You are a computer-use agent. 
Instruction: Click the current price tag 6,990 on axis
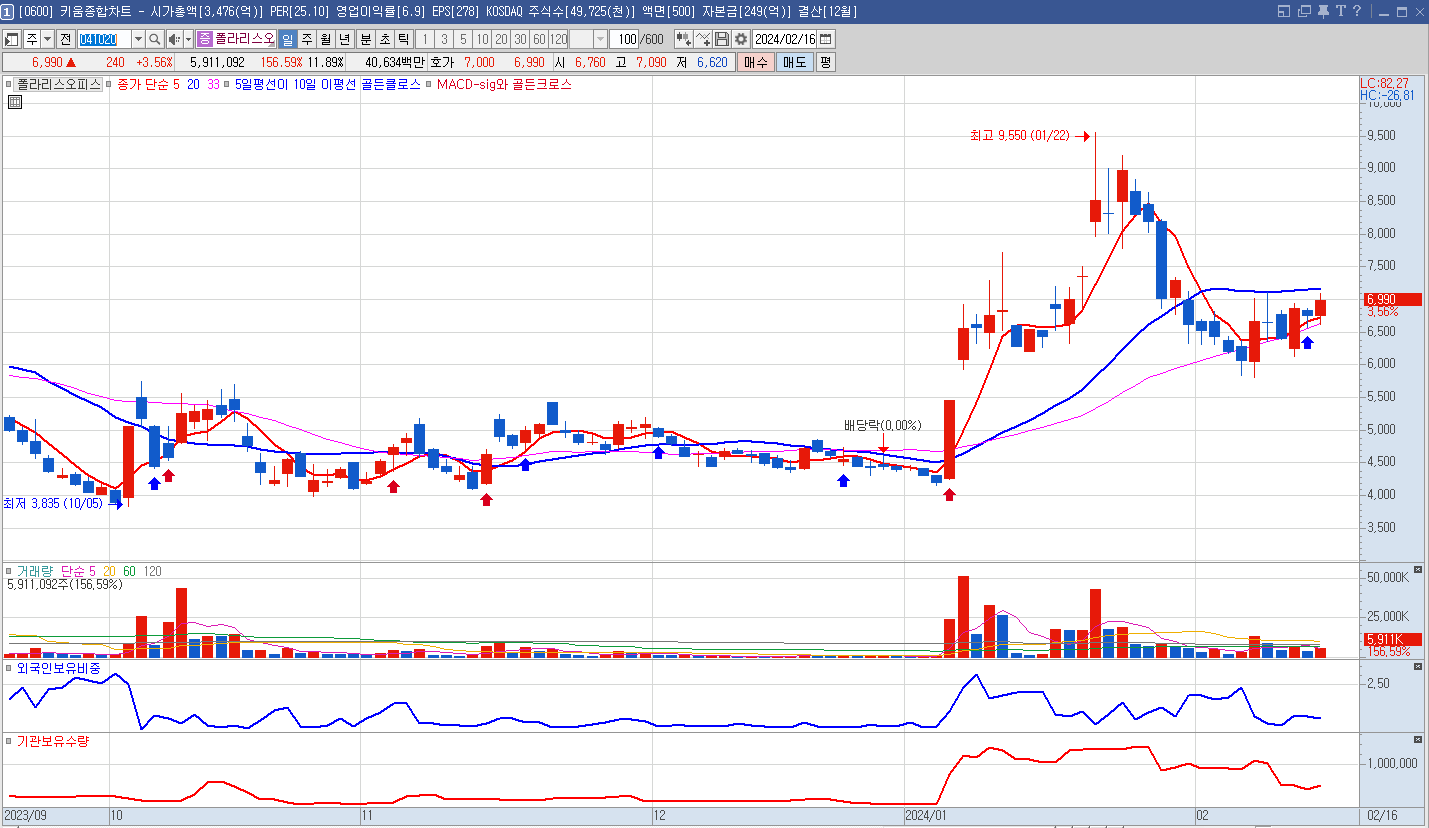click(1392, 299)
